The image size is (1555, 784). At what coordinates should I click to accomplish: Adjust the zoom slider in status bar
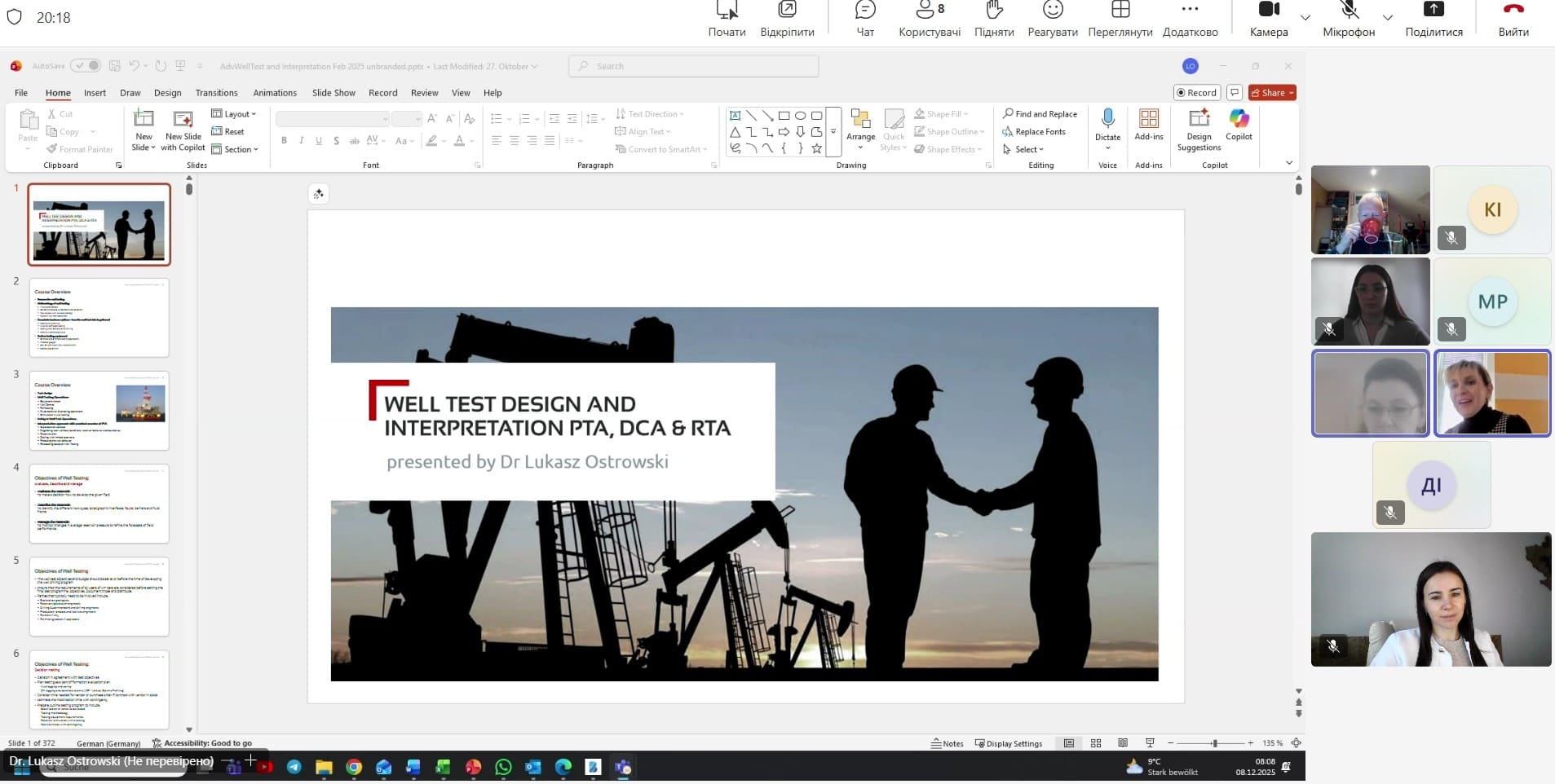(x=1214, y=743)
